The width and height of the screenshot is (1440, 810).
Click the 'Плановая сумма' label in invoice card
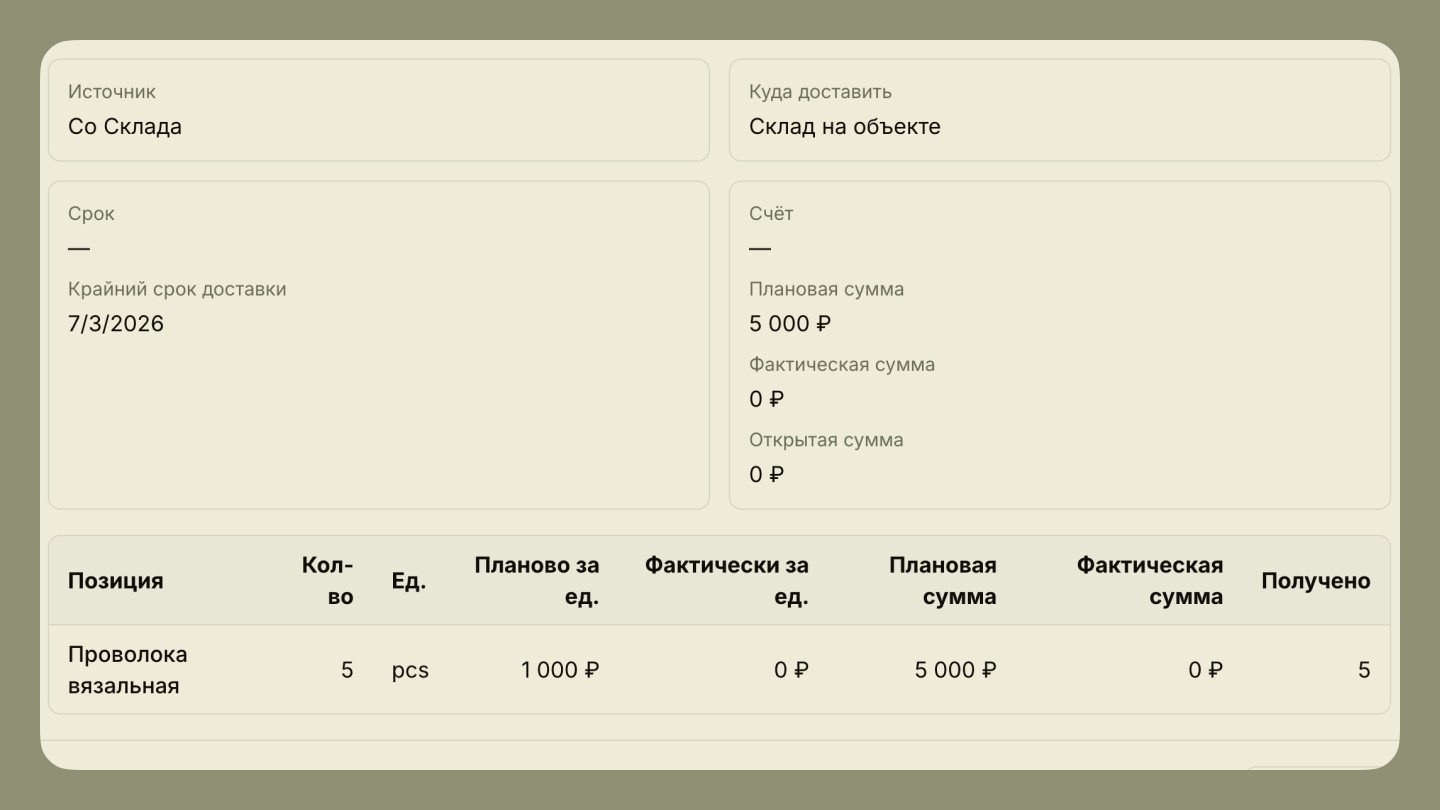826,289
